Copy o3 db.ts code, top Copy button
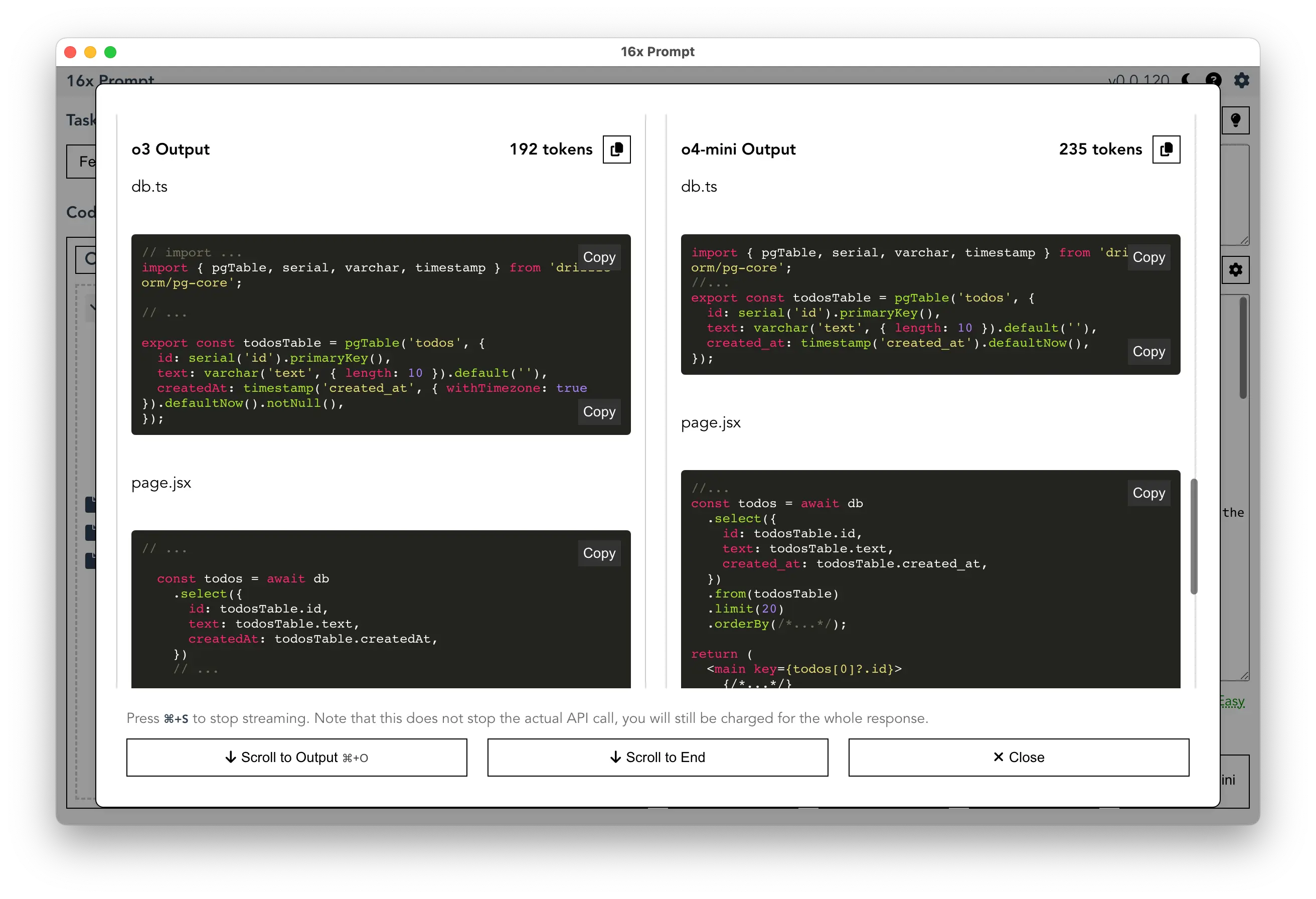The height and width of the screenshot is (899, 1316). 599,257
